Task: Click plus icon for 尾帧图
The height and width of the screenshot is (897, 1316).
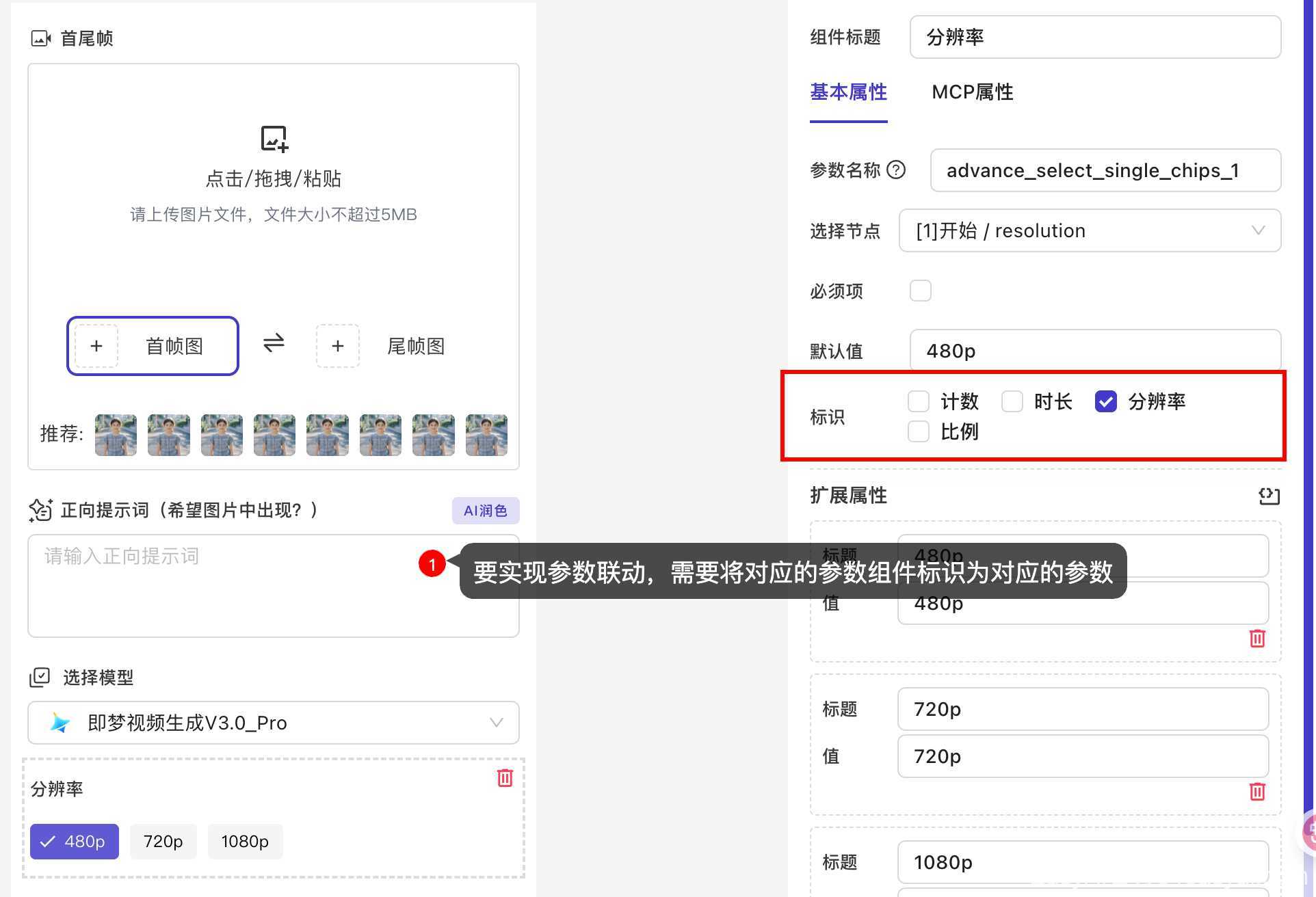Action: (337, 346)
